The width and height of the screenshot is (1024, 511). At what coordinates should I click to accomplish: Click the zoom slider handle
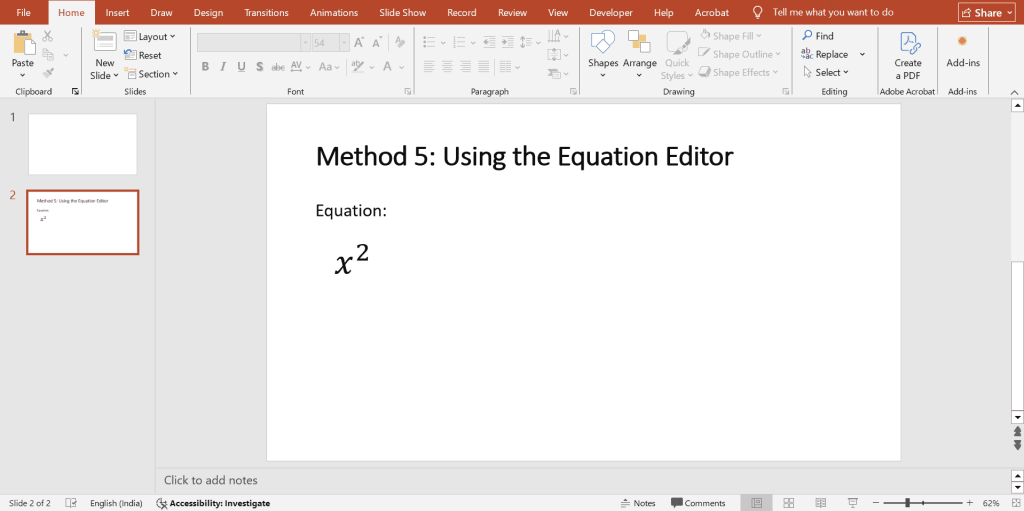[x=908, y=503]
